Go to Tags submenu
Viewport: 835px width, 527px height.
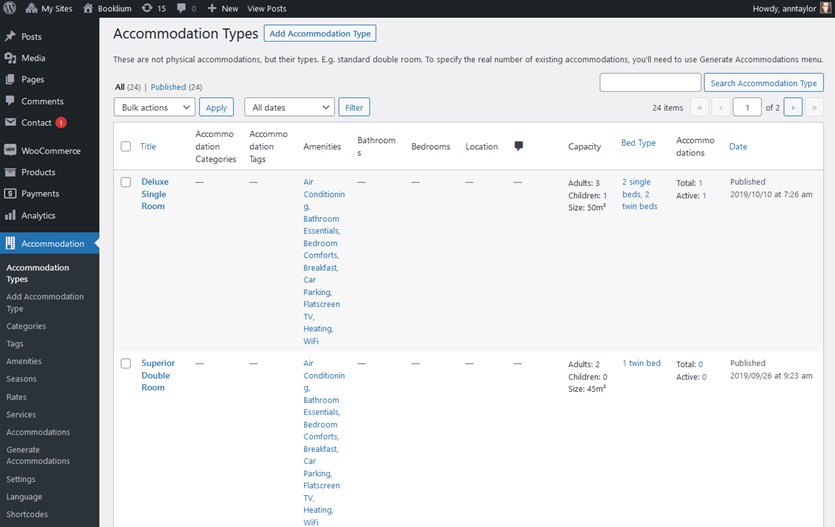[x=15, y=343]
